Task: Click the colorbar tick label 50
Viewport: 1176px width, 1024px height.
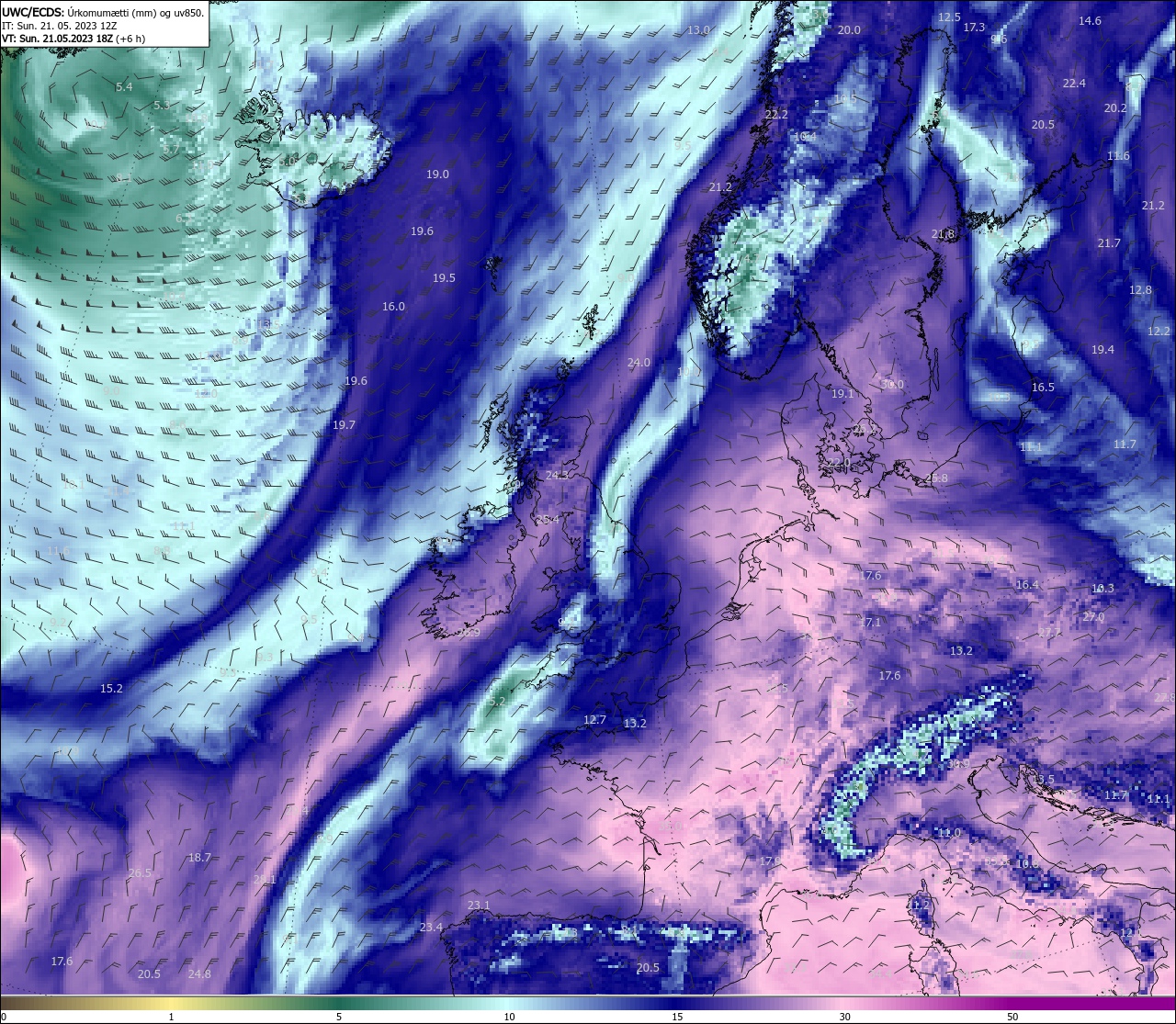Action: pos(1012,1017)
